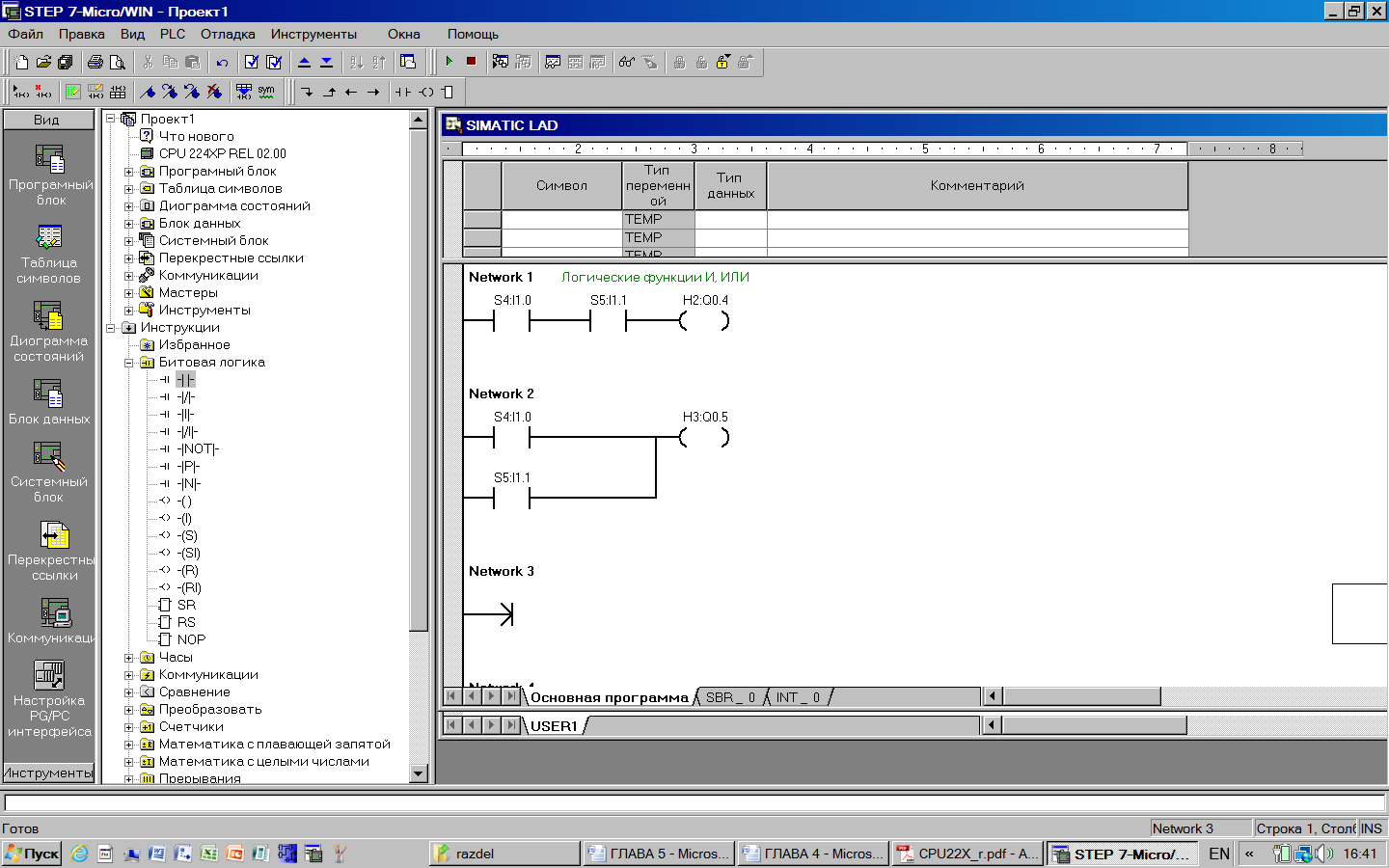The image size is (1389, 868).
Task: Open Перекрестные ссылки in the navigation bar
Action: pos(50,551)
